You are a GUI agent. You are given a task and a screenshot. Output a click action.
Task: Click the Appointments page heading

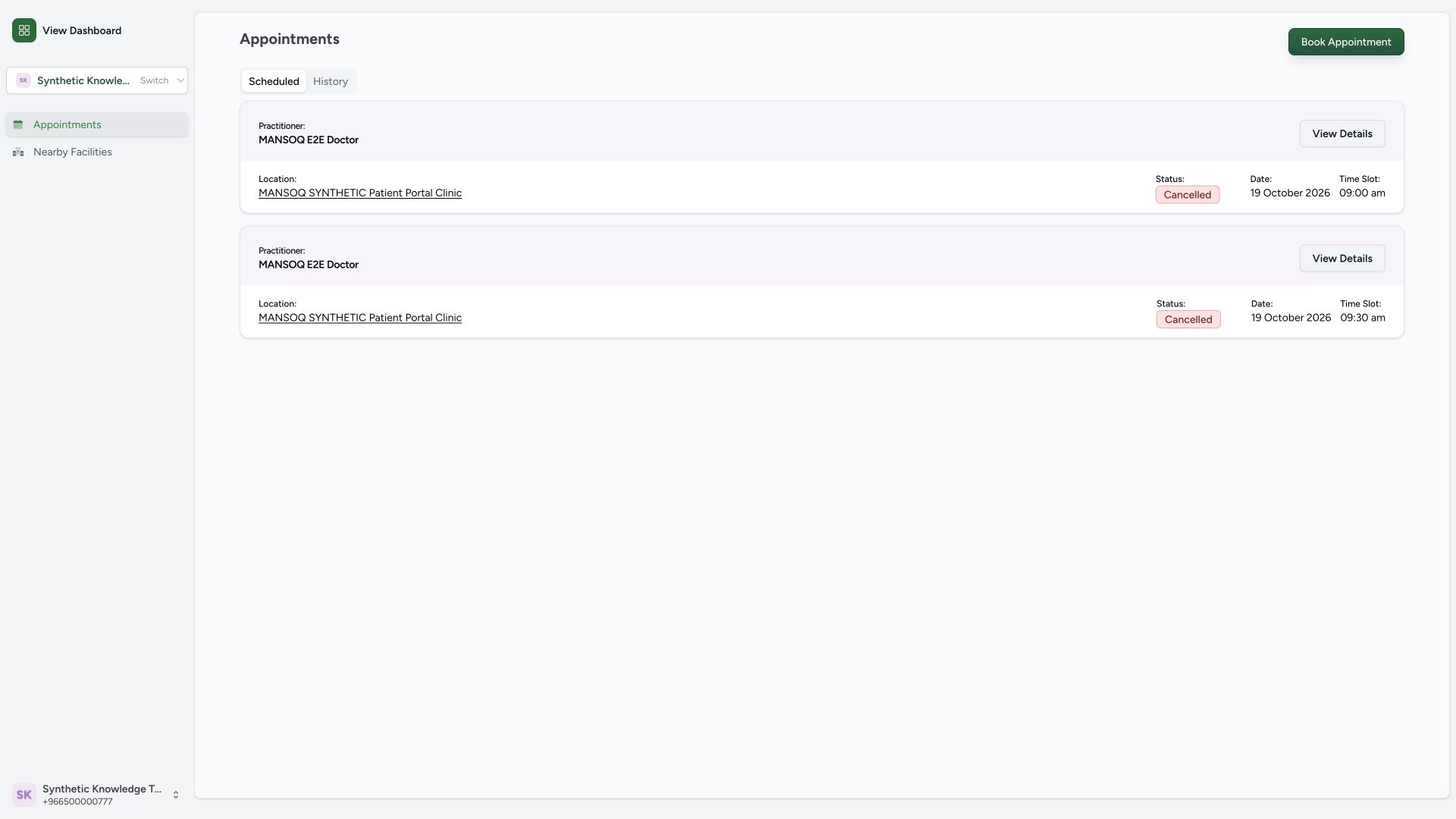coord(290,39)
